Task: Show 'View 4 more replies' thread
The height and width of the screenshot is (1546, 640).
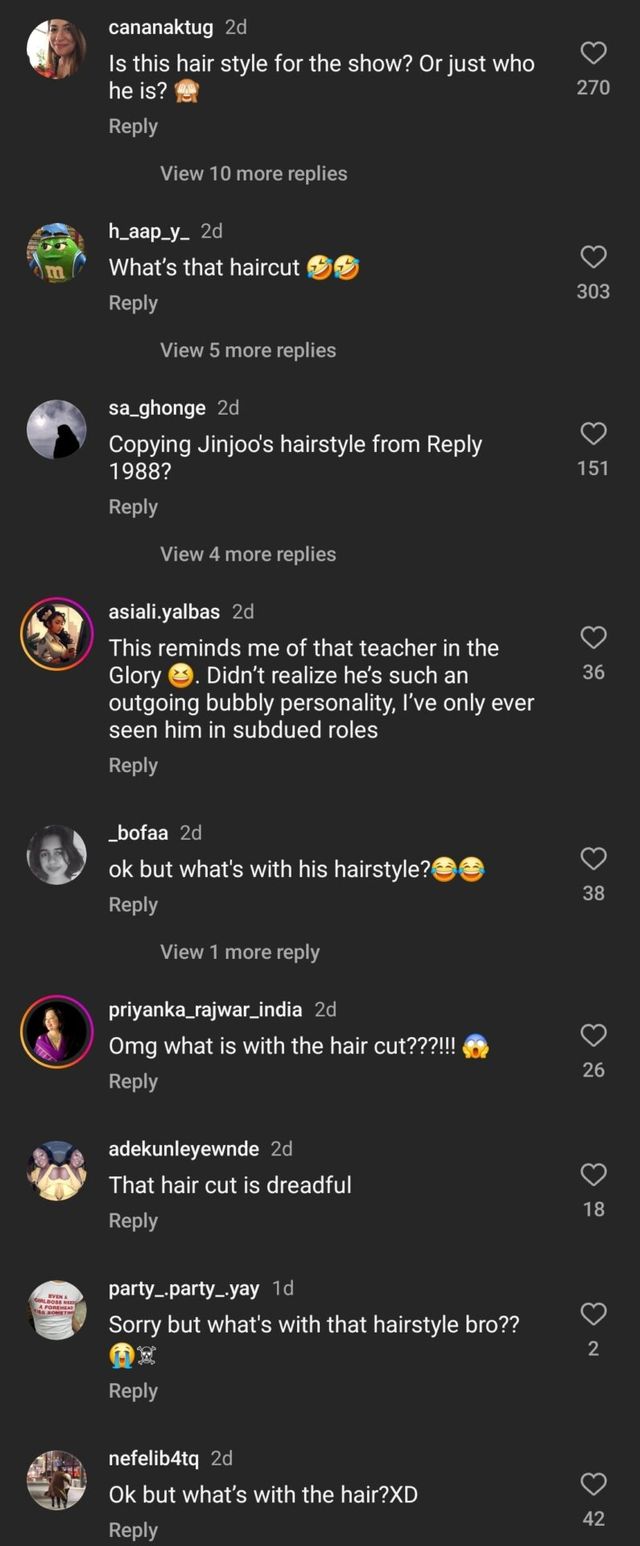Action: point(247,554)
